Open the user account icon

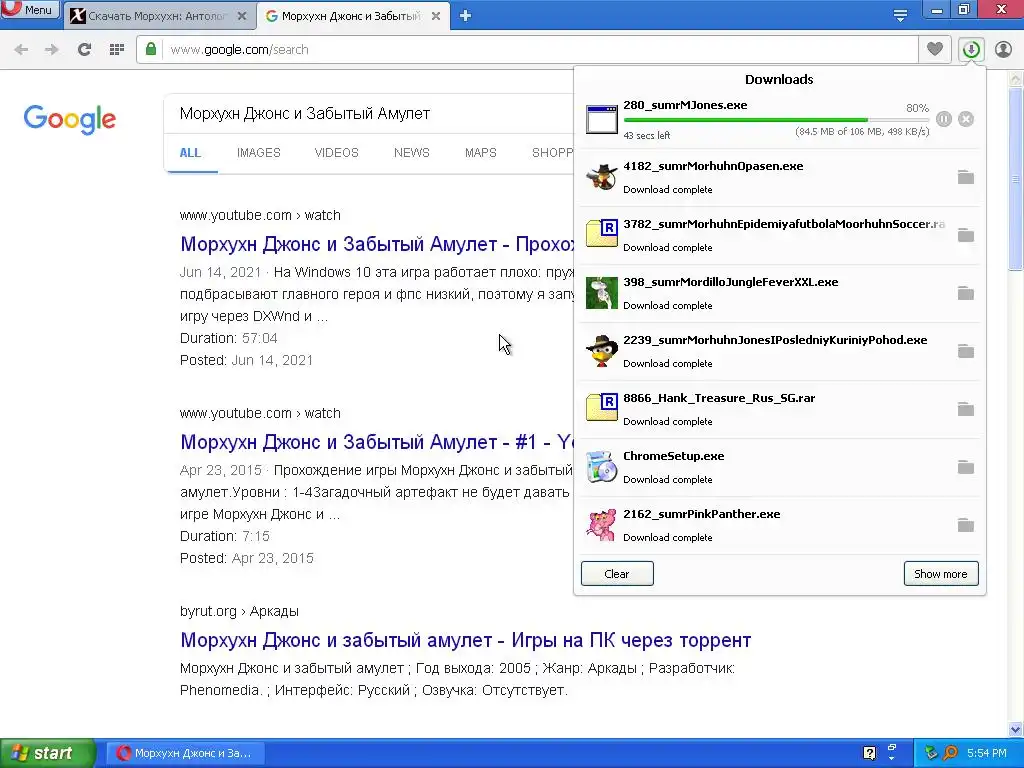[x=1003, y=50]
